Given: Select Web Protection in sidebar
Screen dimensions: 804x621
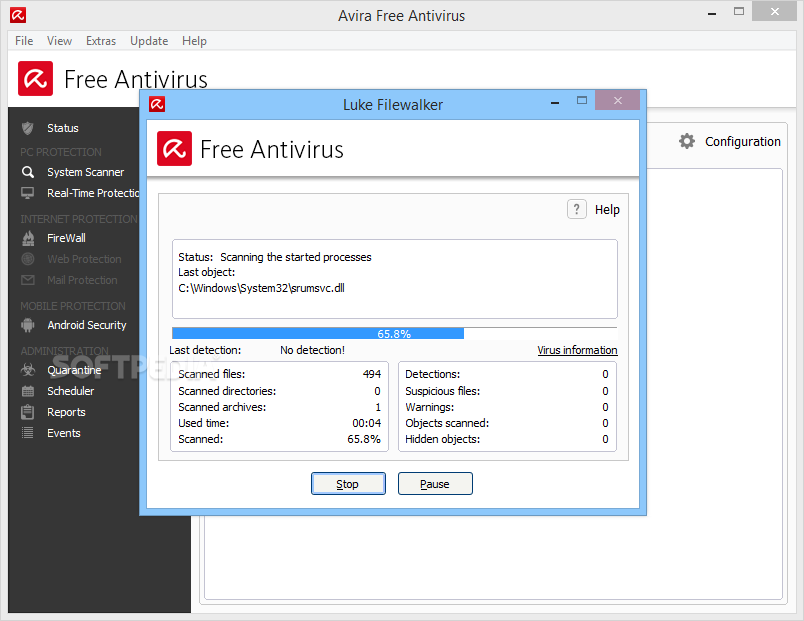Looking at the screenshot, I should (x=85, y=259).
